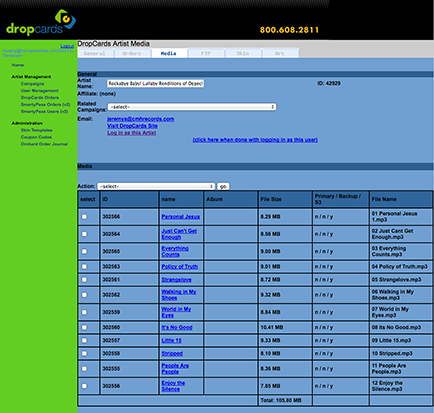Tick checkbox for Personal Jesus row
The width and height of the screenshot is (434, 413).
coord(84,217)
